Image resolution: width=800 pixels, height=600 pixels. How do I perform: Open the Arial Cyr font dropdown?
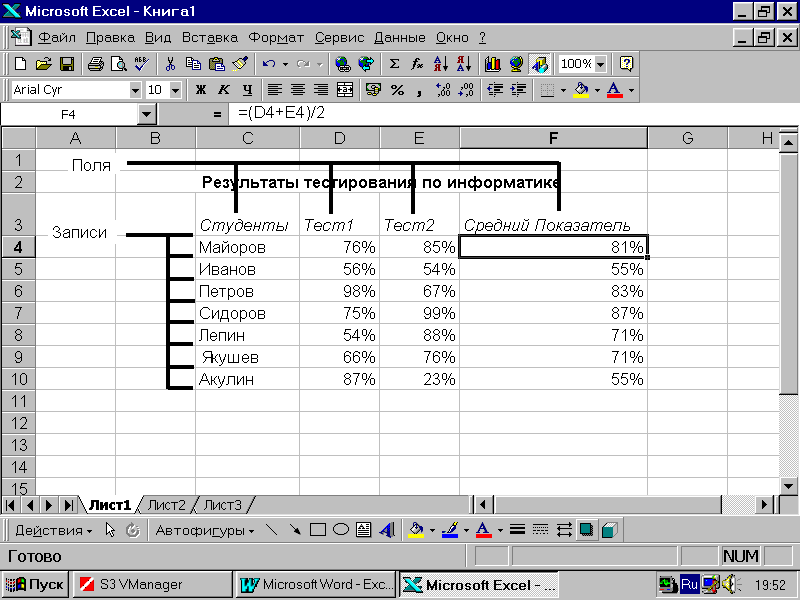coord(135,90)
